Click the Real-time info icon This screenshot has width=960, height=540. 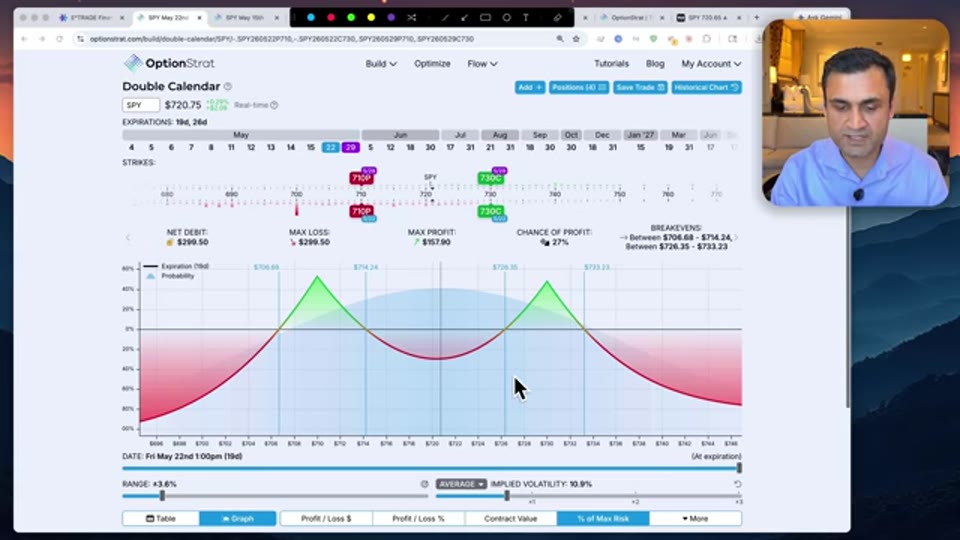(x=274, y=105)
